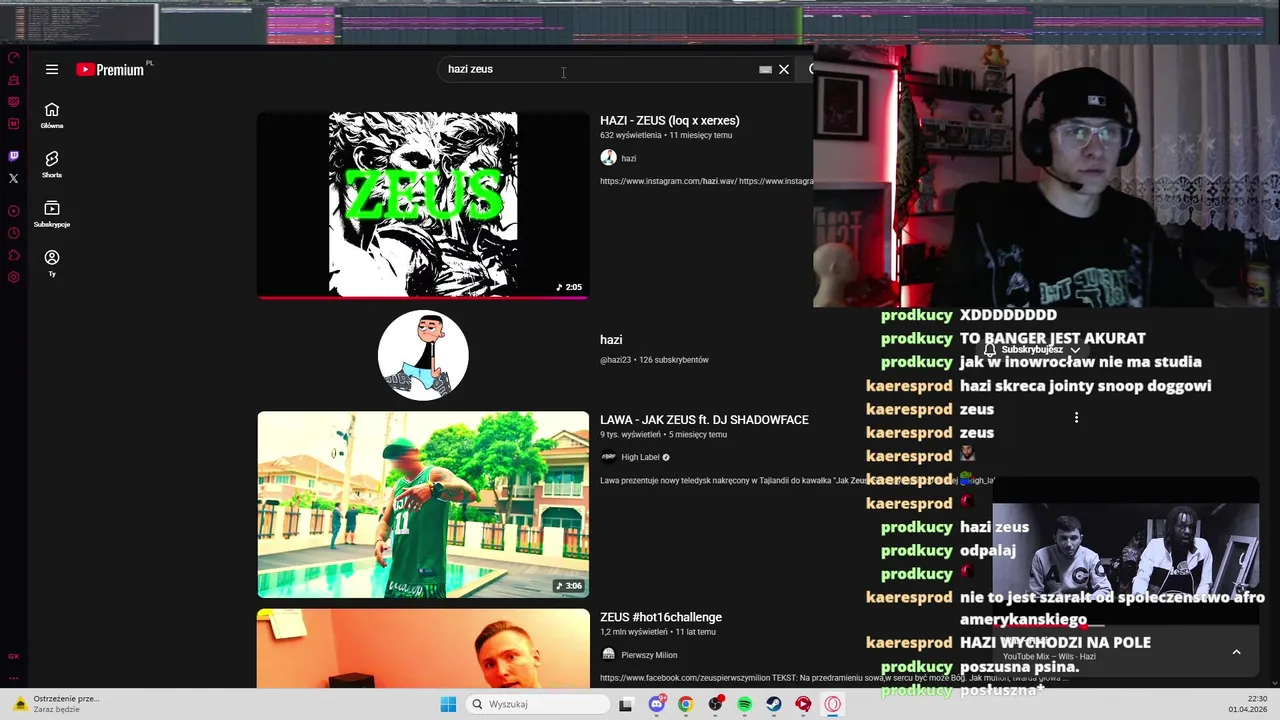
Task: Open Task View on the taskbar
Action: (x=625, y=704)
